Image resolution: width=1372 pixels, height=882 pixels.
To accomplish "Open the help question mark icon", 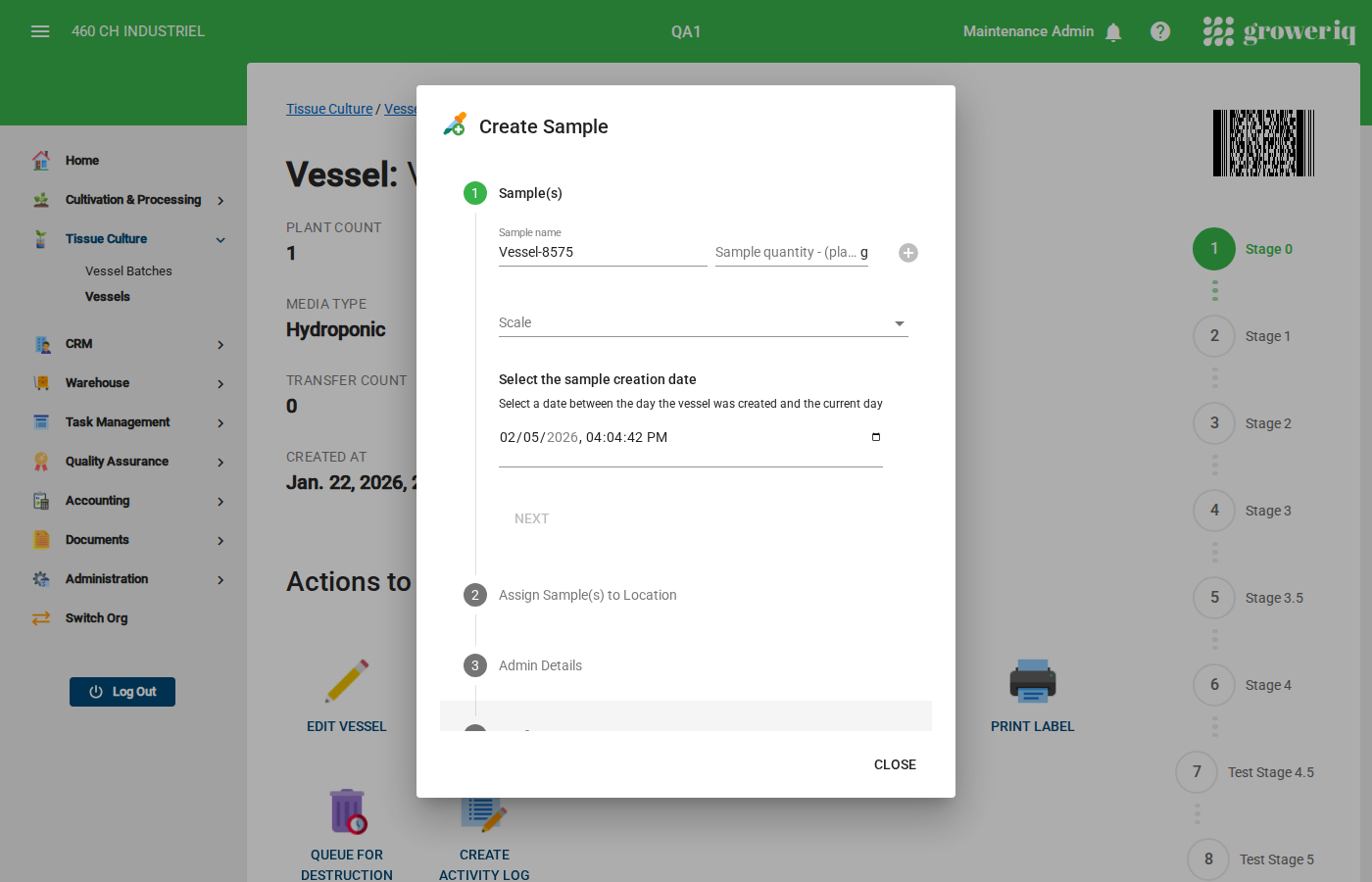I will click(x=1160, y=31).
